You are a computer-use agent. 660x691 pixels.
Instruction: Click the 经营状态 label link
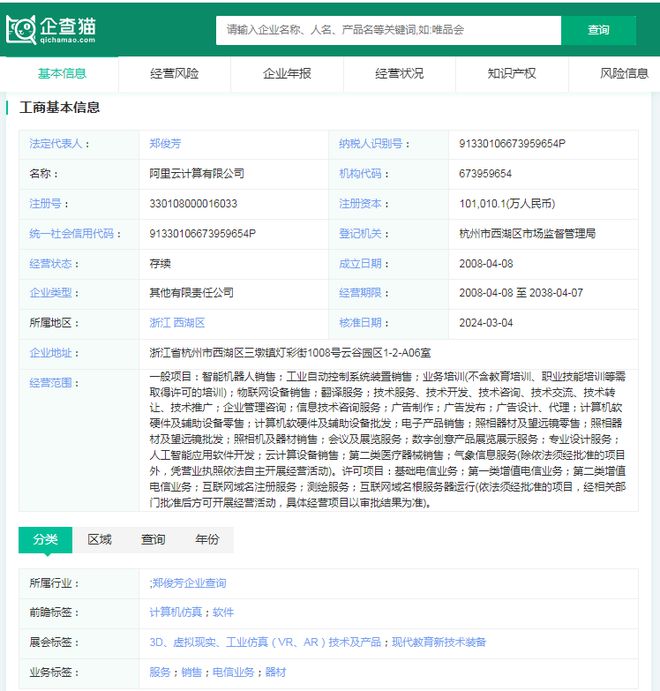pyautogui.click(x=50, y=264)
